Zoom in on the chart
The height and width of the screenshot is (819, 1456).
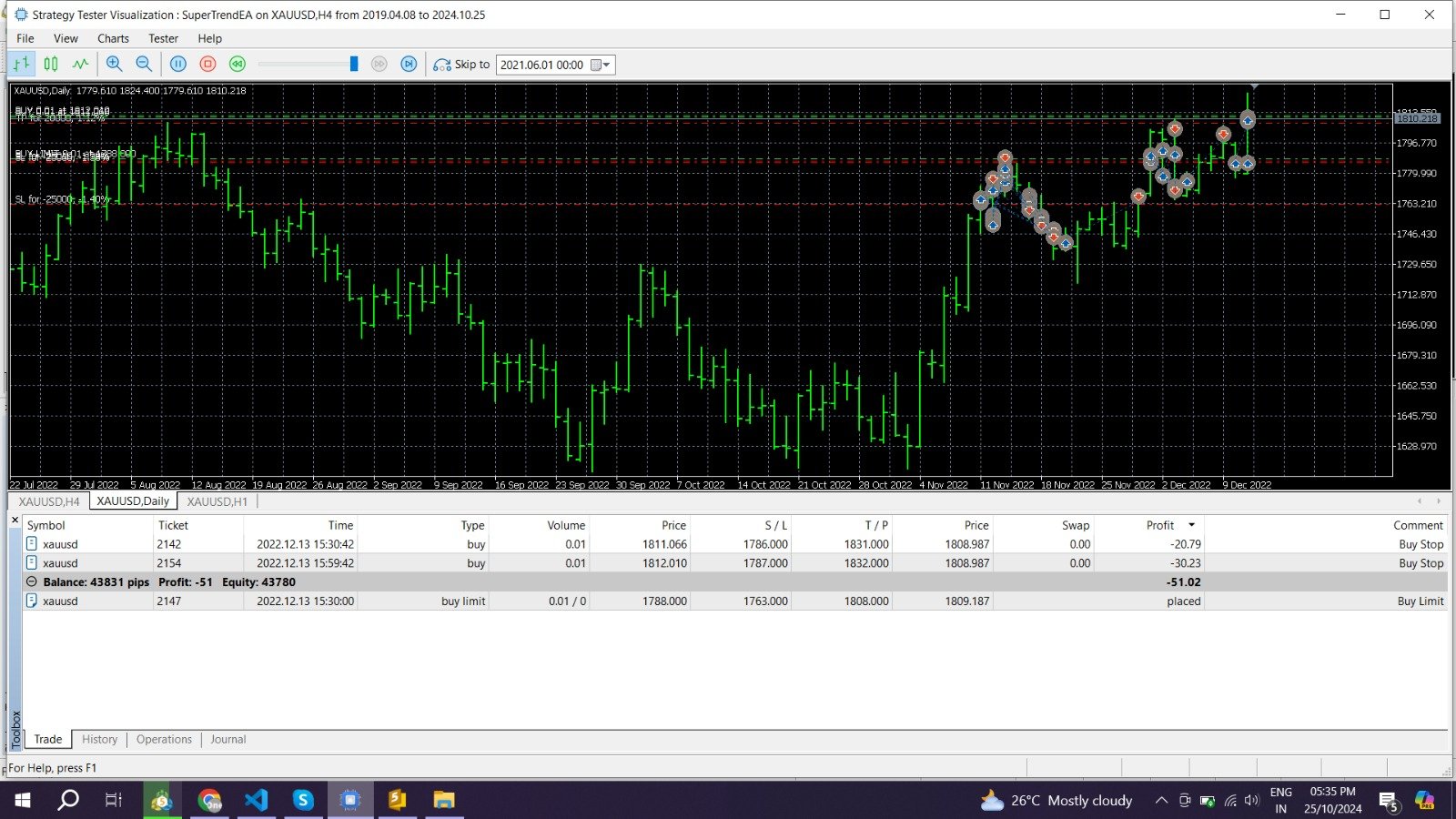point(115,64)
